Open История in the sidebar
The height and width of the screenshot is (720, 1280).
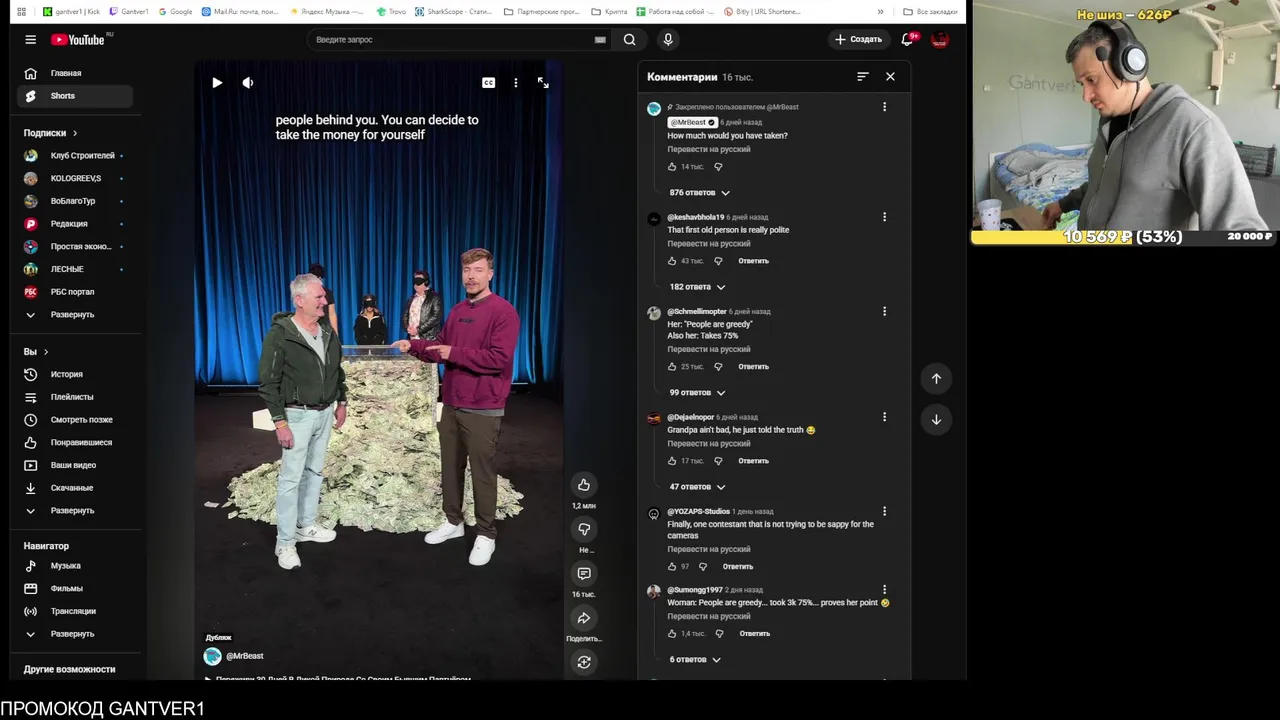pyautogui.click(x=77, y=374)
